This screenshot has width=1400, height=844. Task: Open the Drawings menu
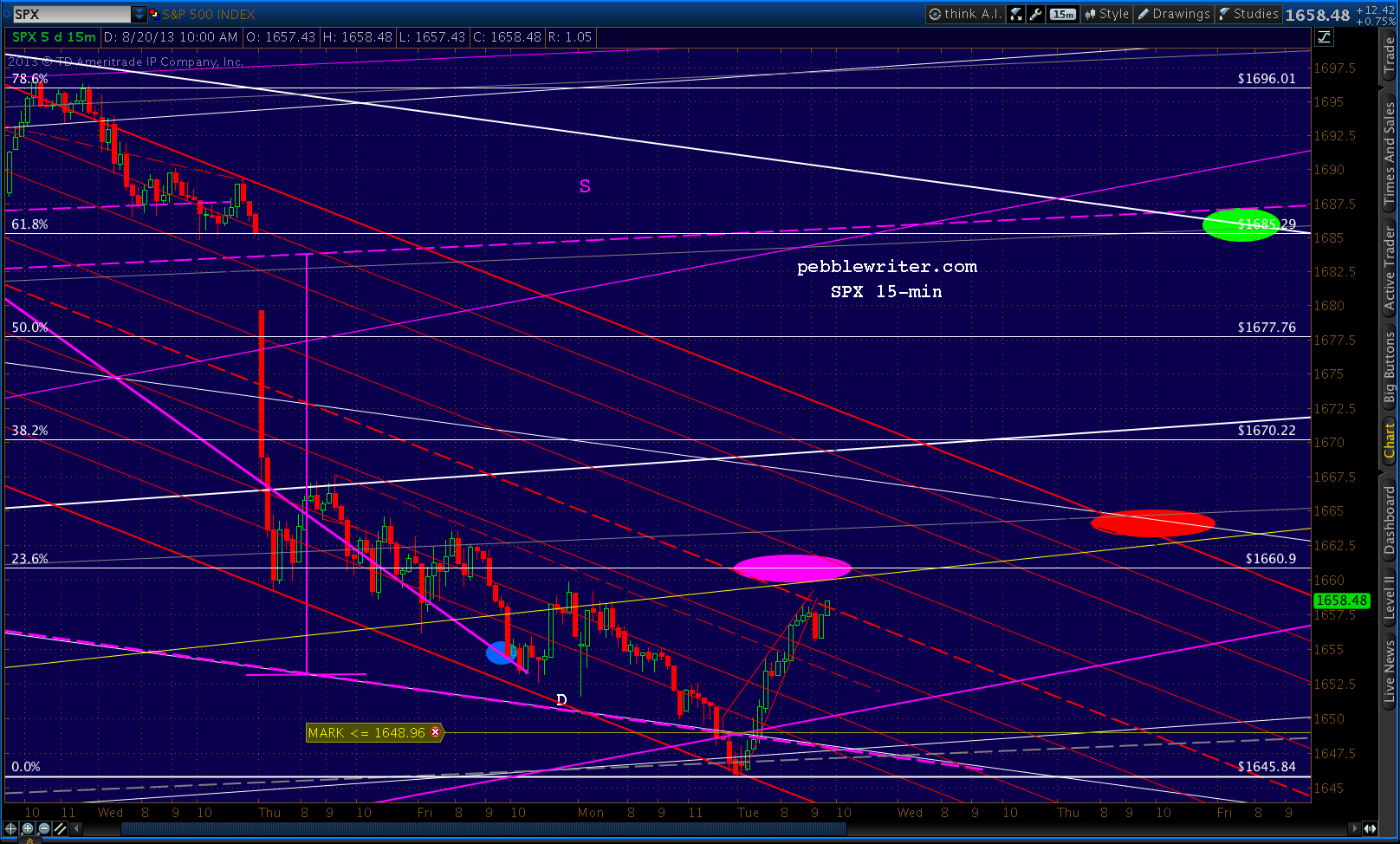1174,14
